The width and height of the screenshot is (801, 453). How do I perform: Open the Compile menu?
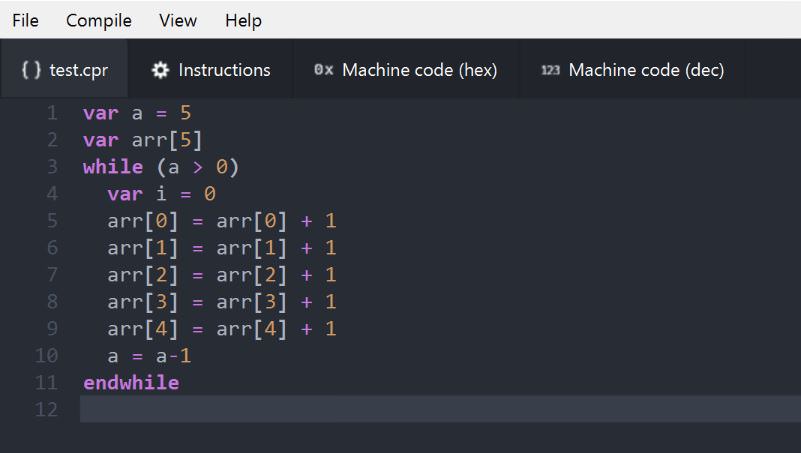click(x=99, y=20)
